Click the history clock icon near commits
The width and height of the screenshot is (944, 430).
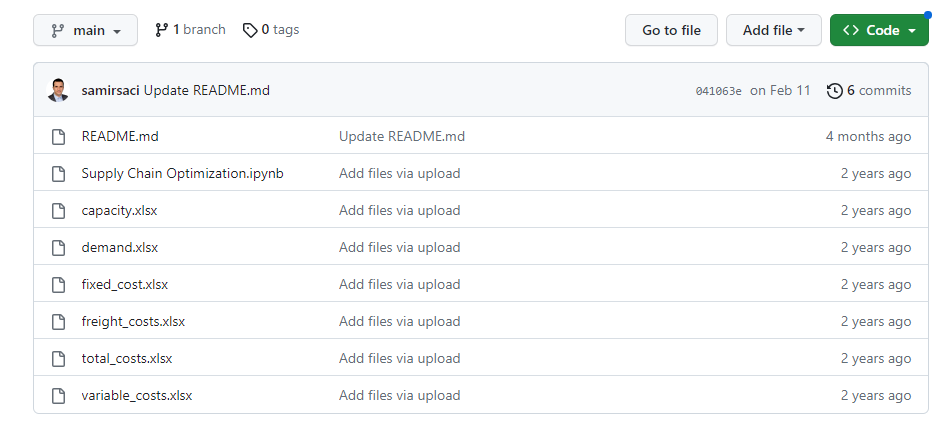(835, 91)
